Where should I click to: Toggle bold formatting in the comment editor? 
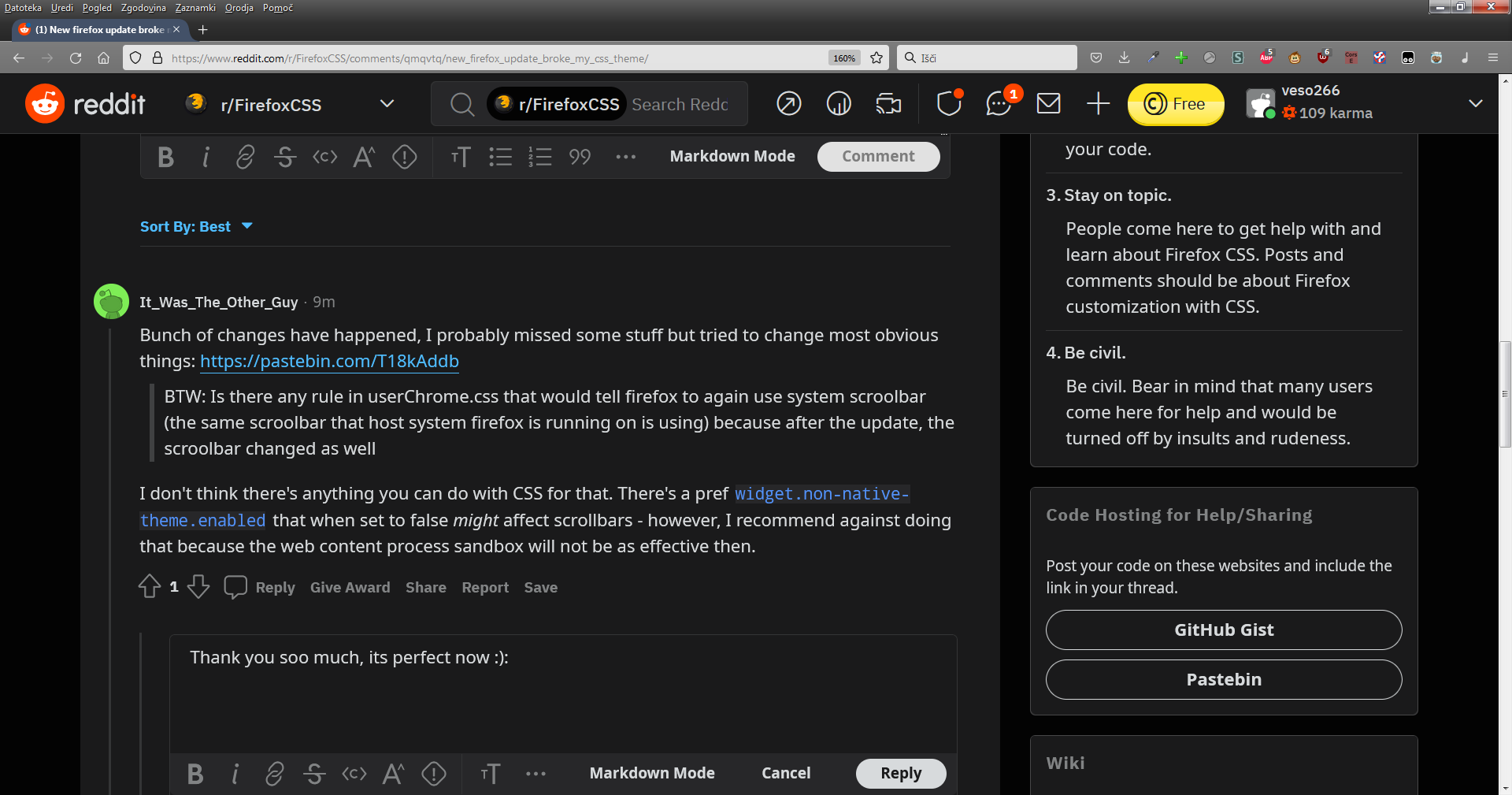click(x=165, y=156)
